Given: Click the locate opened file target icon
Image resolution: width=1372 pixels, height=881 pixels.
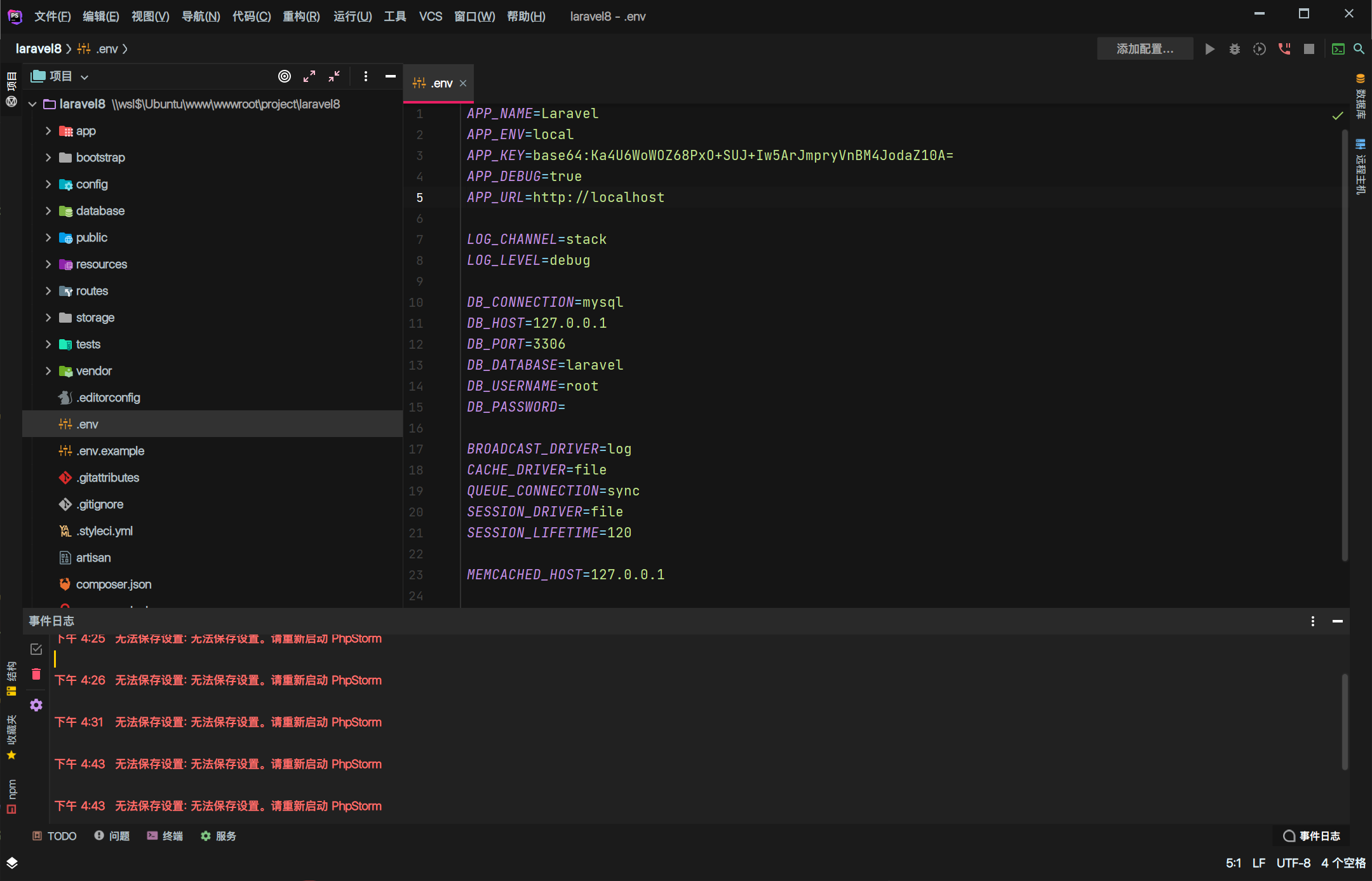Looking at the screenshot, I should (x=285, y=76).
